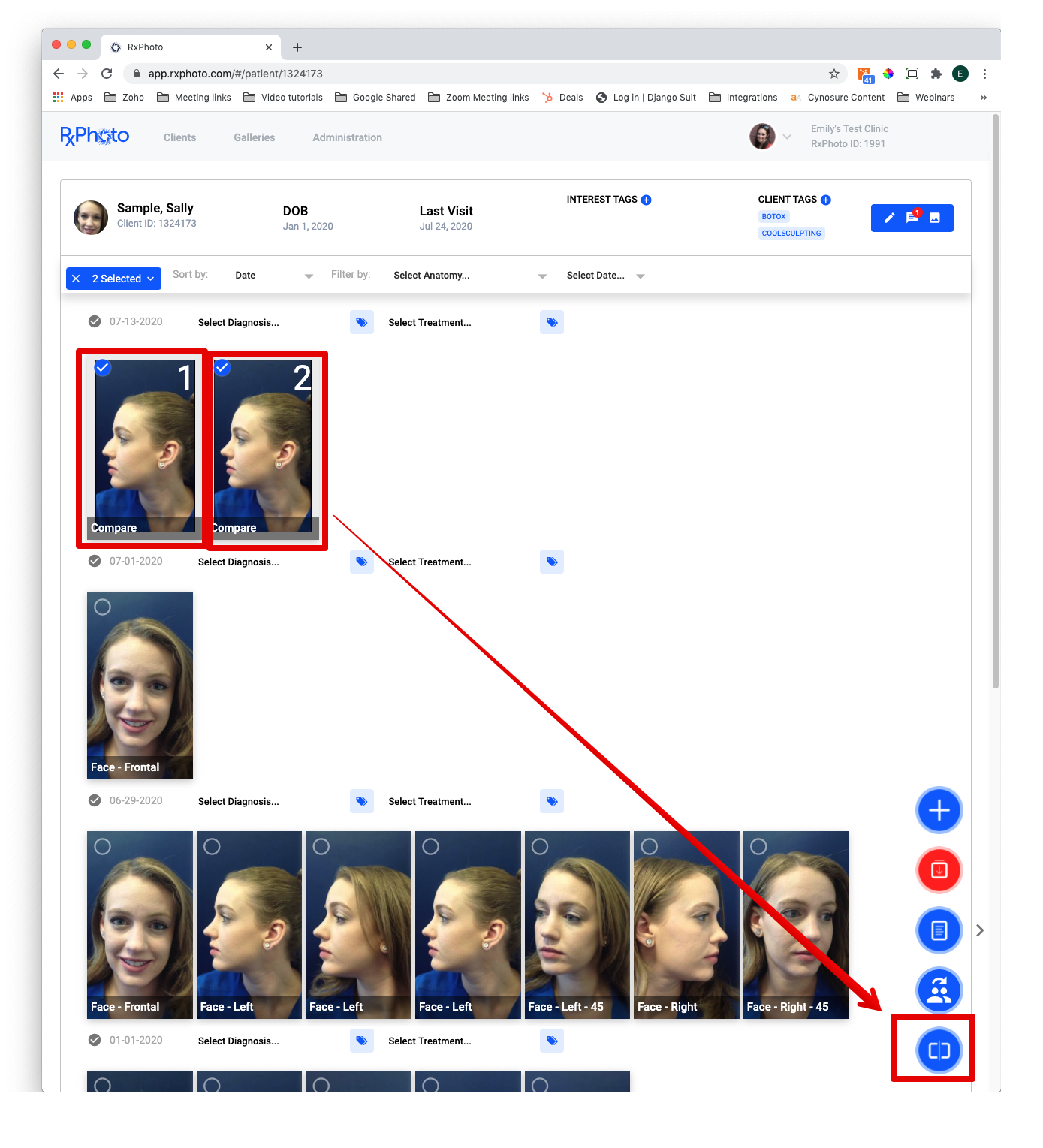Viewport: 1043px width, 1148px height.
Task: Open the 2 Selected dropdown
Action: [x=124, y=279]
